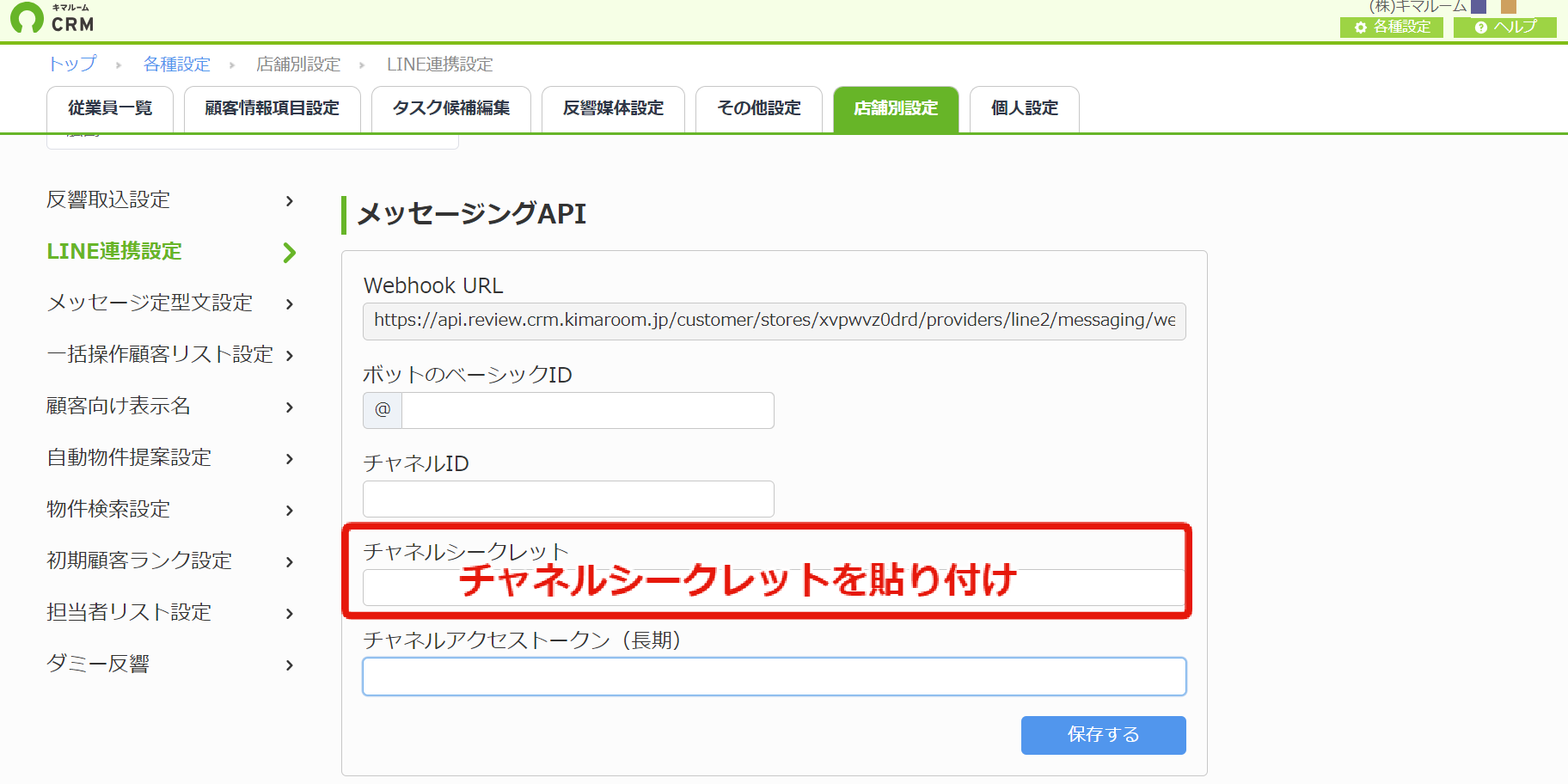This screenshot has height=784, width=1568.
Task: Switch to 従業員一覧 tab
Action: coord(110,109)
